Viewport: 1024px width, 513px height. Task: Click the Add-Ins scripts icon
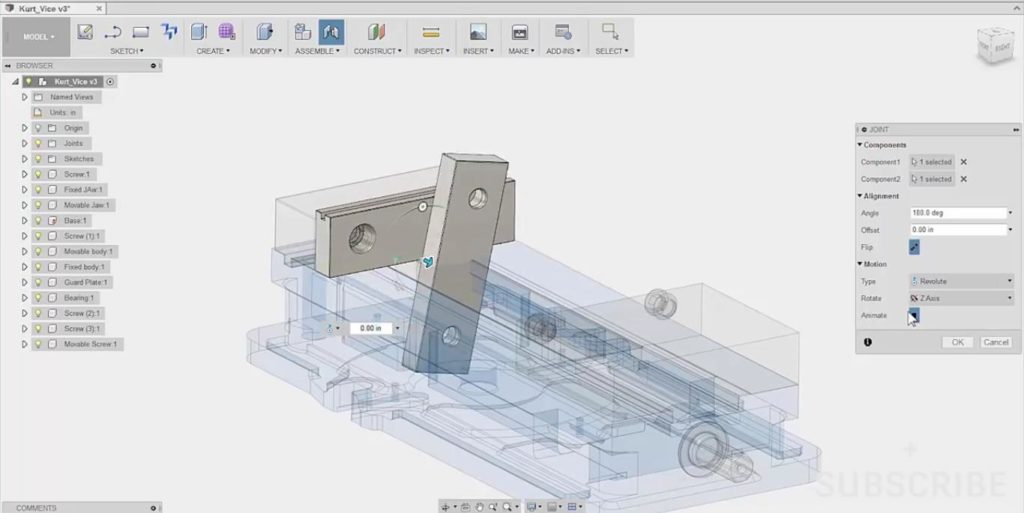pos(563,31)
